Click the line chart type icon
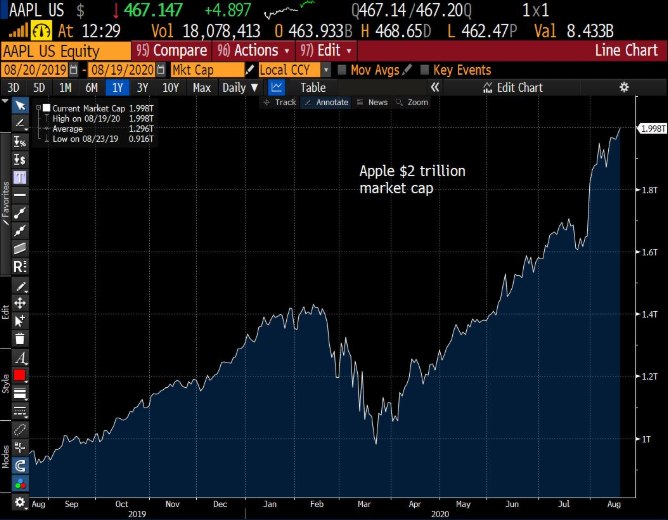This screenshot has width=668, height=520. pyautogui.click(x=276, y=88)
